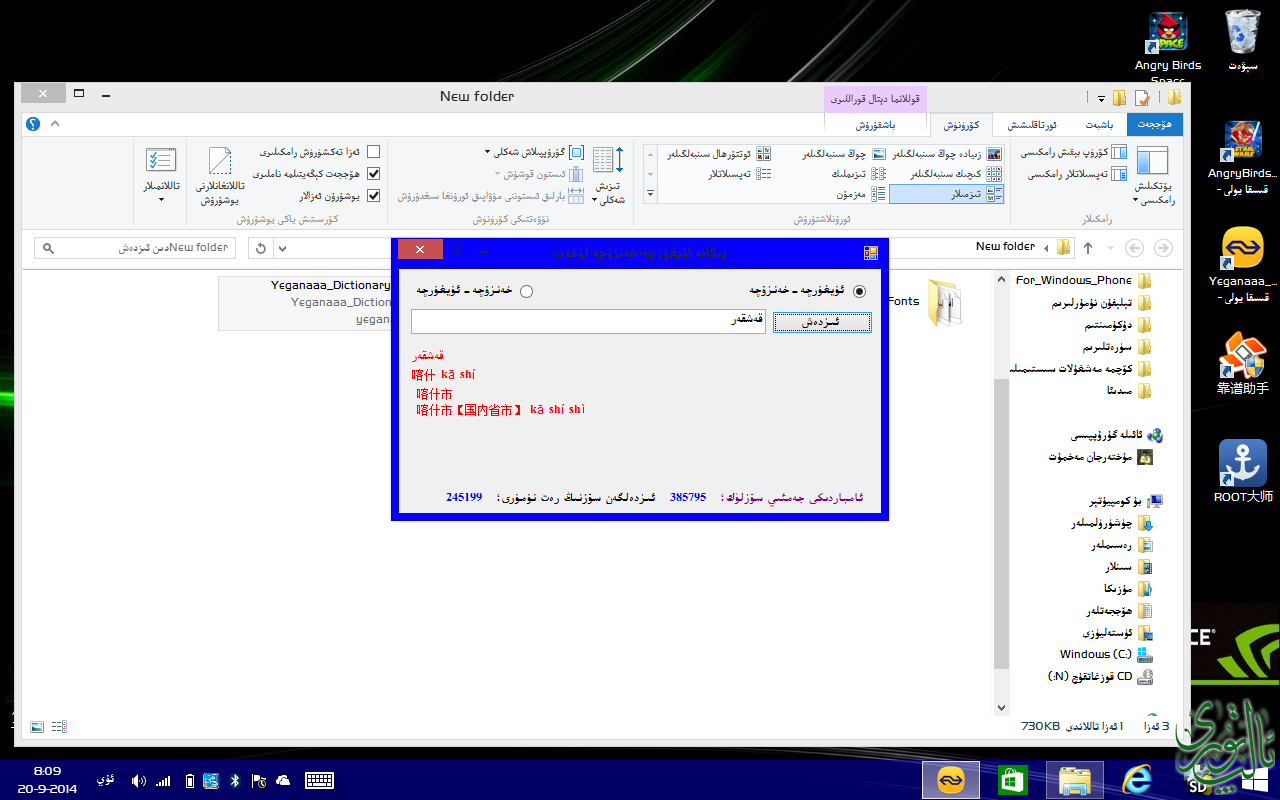
Task: Click the Explorer up-arrow navigation button
Action: point(1088,248)
